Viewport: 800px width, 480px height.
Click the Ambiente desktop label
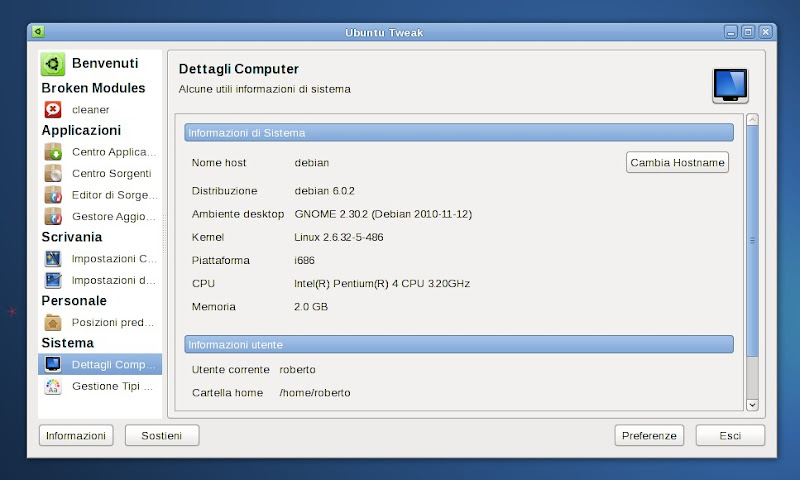[x=238, y=214]
